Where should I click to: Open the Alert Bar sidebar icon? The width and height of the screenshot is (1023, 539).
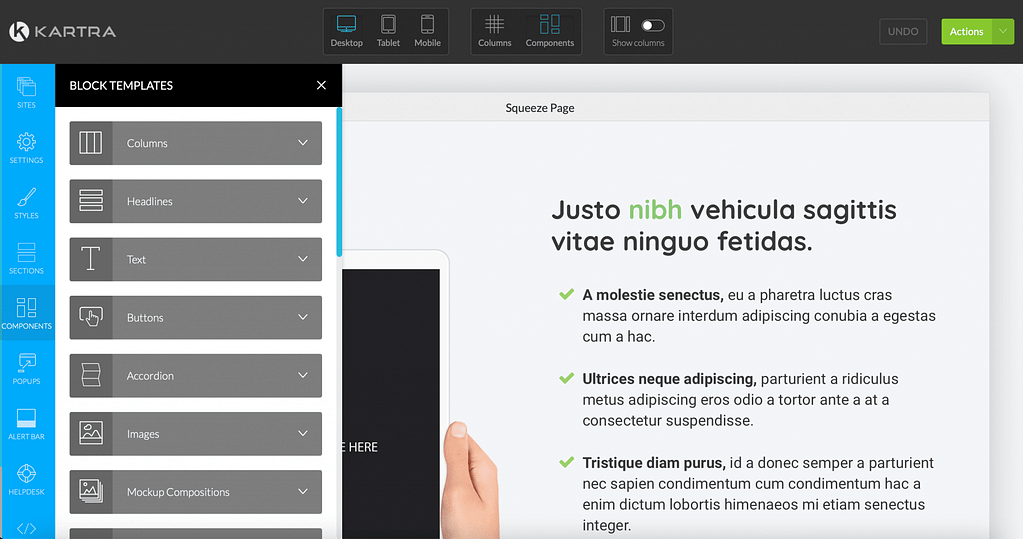[x=27, y=423]
